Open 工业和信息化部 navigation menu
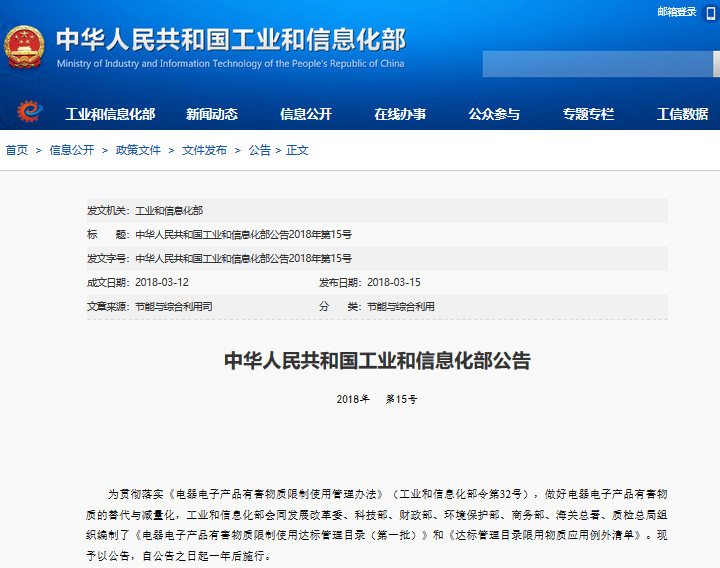This screenshot has height=568, width=720. [x=110, y=114]
